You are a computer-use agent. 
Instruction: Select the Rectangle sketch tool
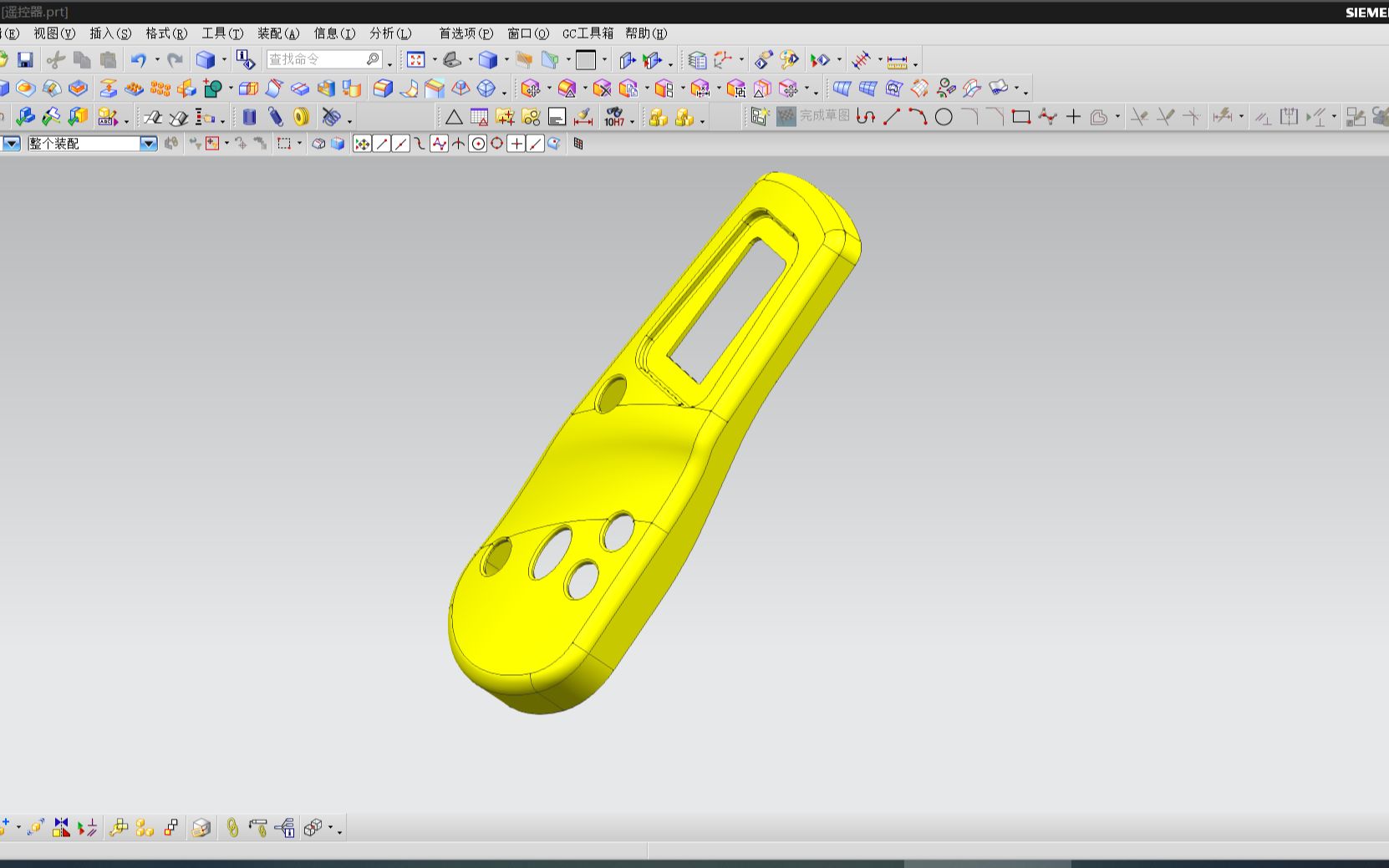pyautogui.click(x=1020, y=117)
